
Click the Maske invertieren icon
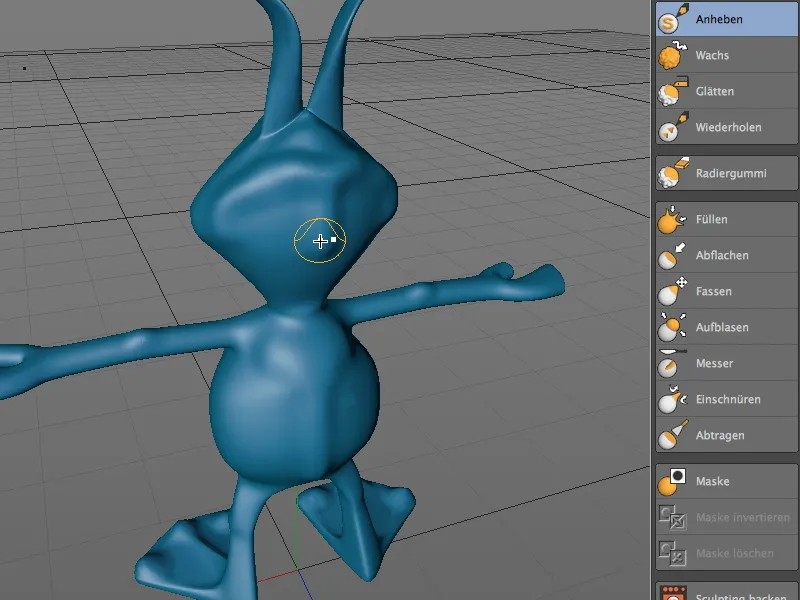pyautogui.click(x=672, y=517)
